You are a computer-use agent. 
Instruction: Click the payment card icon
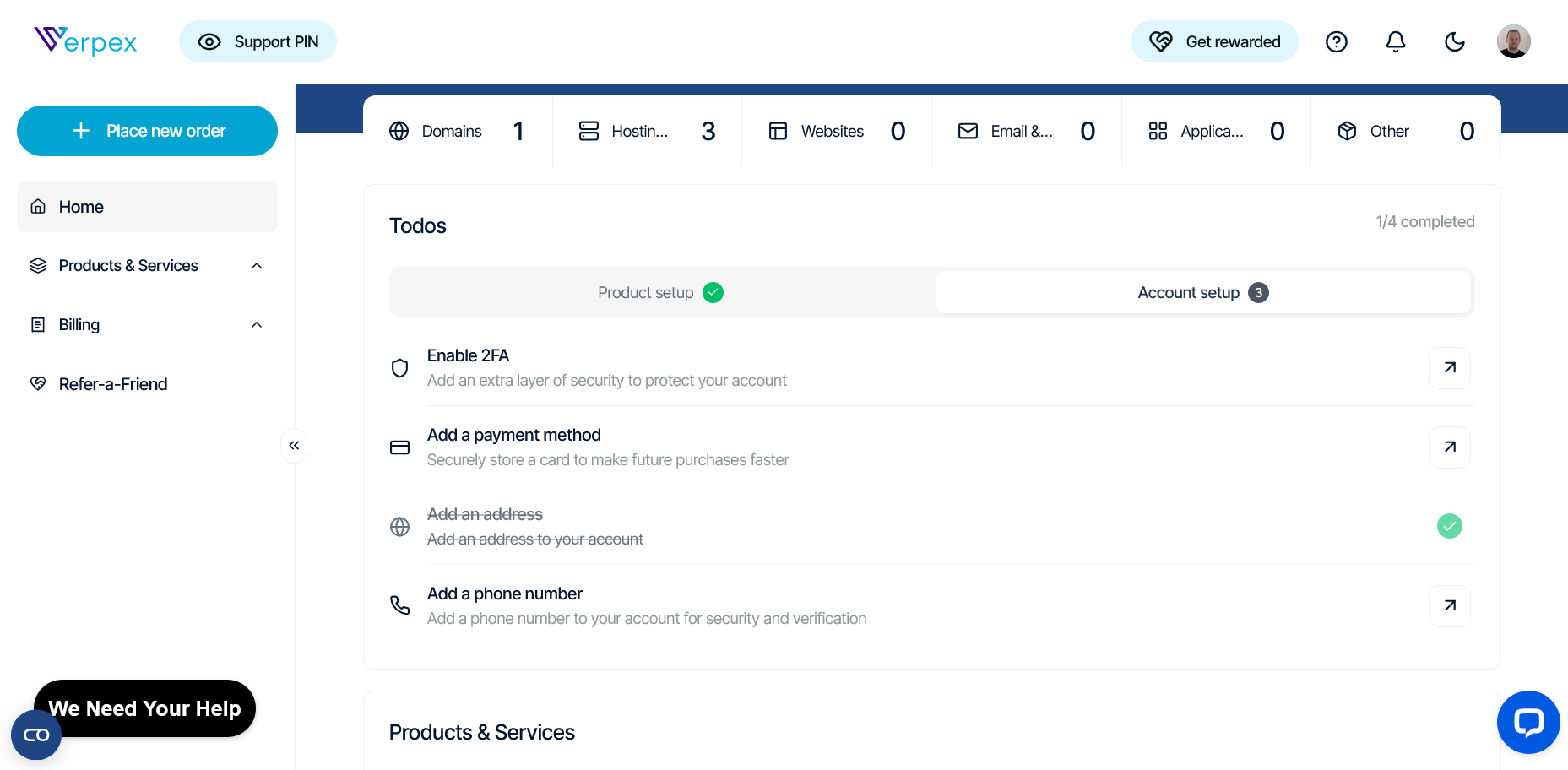click(400, 447)
